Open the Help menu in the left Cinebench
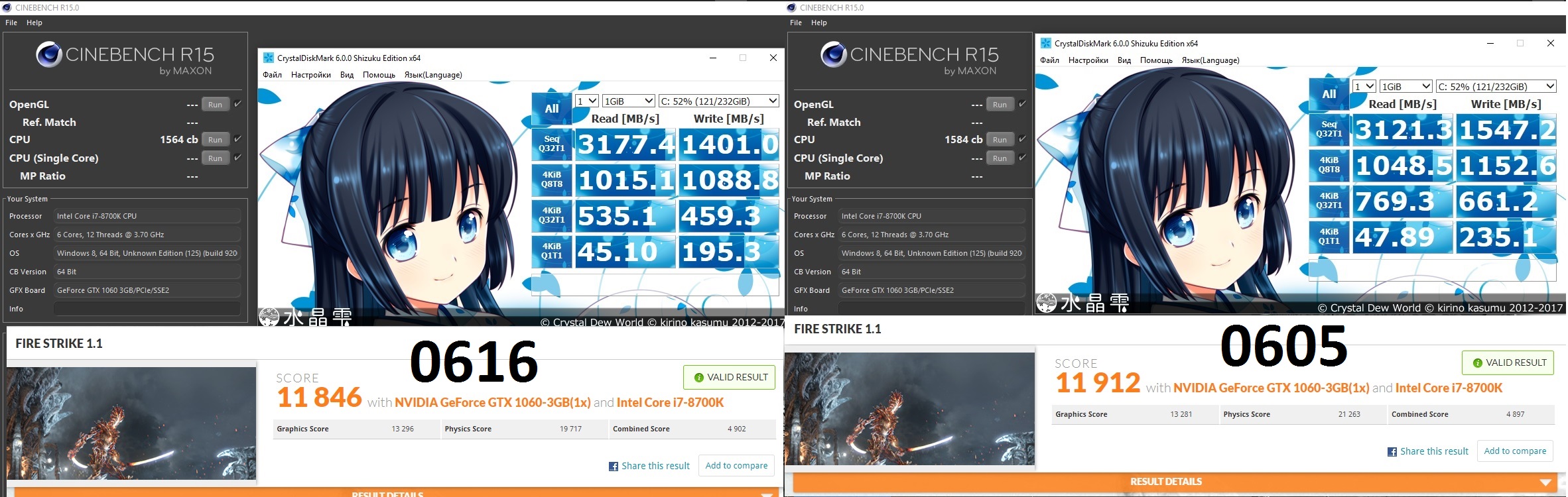 point(34,23)
